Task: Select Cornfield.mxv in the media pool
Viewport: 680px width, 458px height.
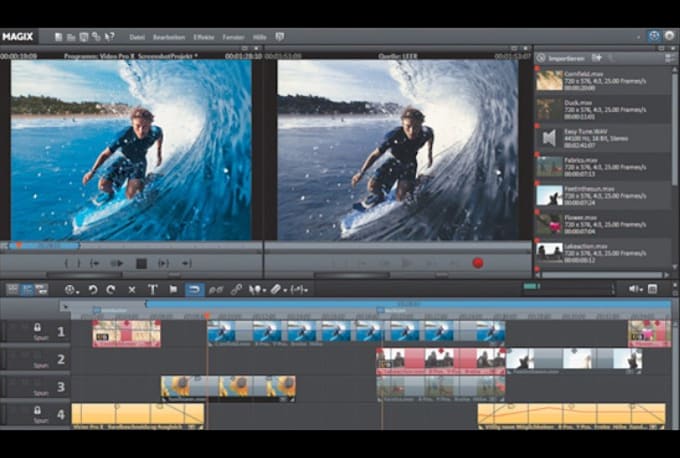Action: [x=603, y=81]
